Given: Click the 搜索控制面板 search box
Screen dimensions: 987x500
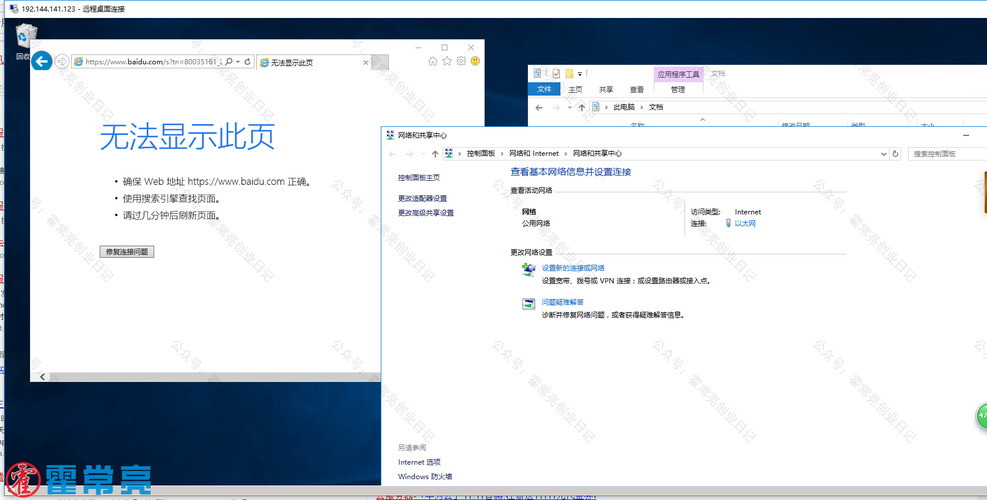Looking at the screenshot, I should [x=947, y=154].
